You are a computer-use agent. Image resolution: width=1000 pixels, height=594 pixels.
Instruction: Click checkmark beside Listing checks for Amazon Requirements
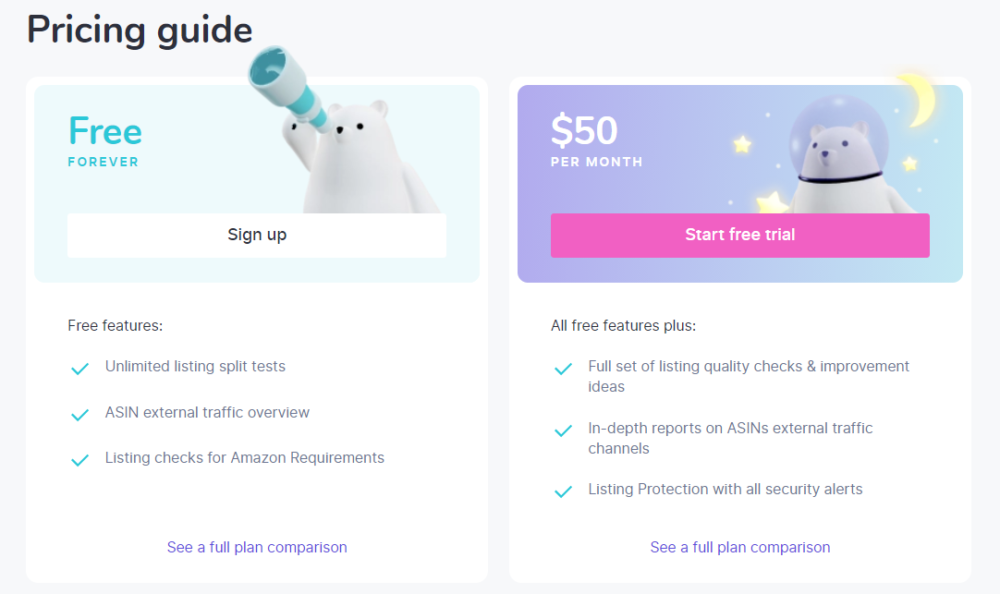(x=80, y=460)
